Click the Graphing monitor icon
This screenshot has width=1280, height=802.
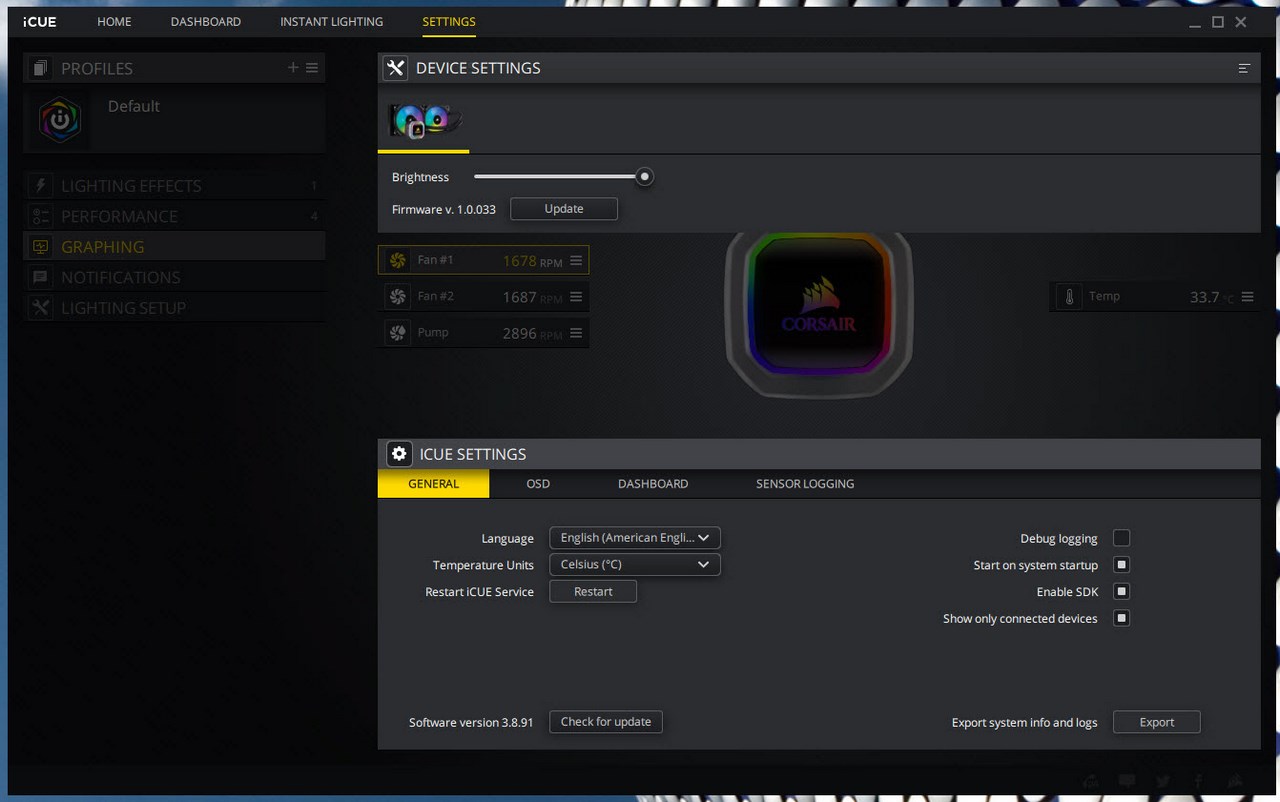[41, 247]
